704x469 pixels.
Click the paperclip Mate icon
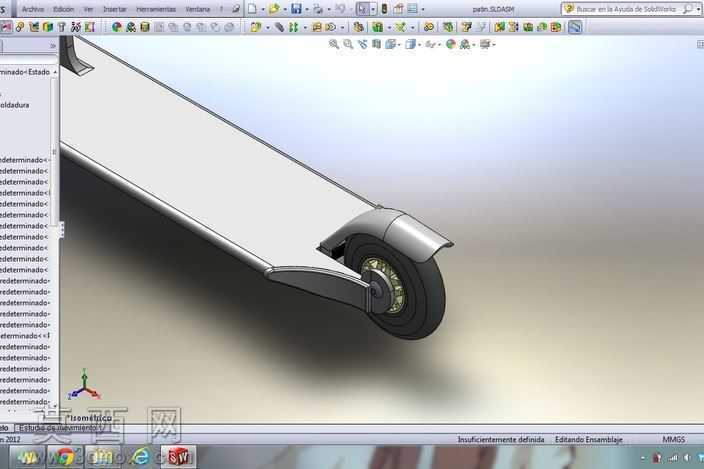tap(279, 27)
